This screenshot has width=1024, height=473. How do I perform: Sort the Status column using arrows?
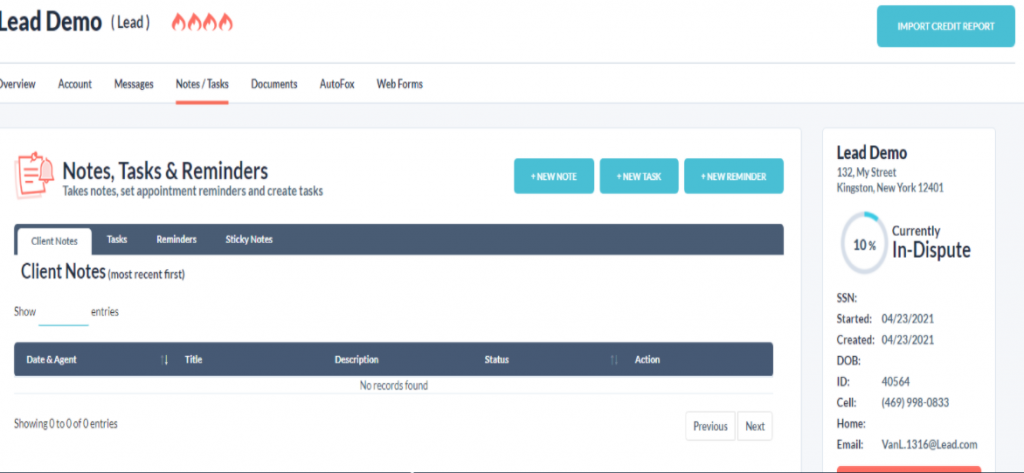(x=614, y=360)
